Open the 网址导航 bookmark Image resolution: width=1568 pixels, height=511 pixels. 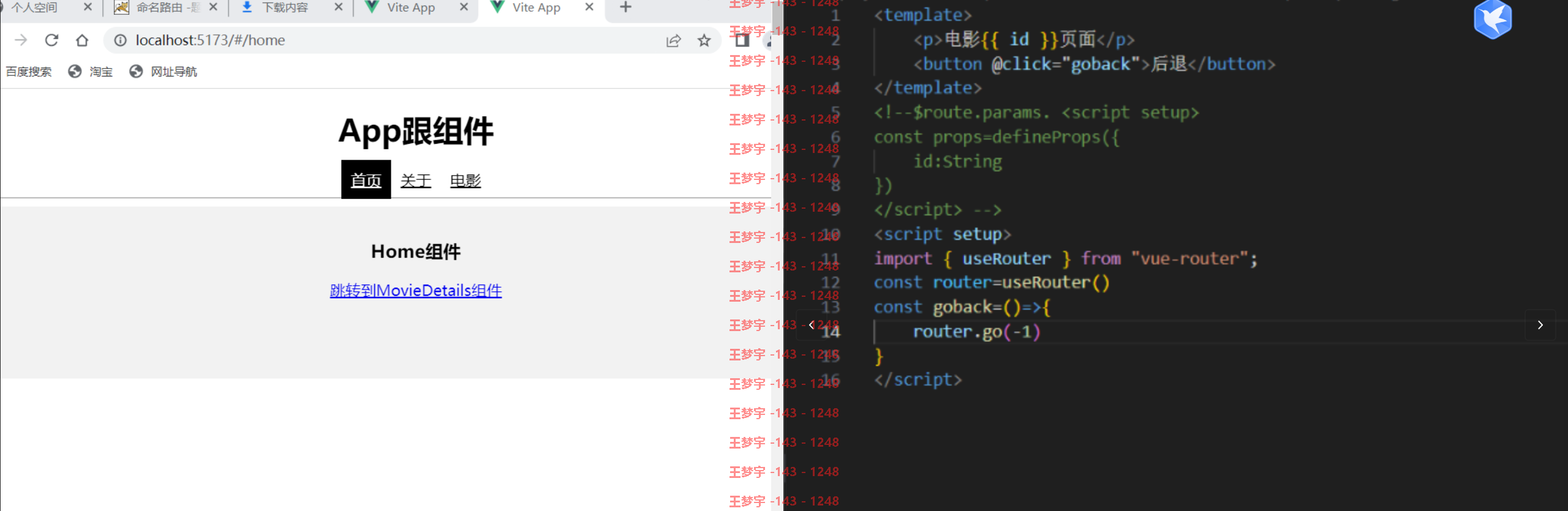point(163,72)
